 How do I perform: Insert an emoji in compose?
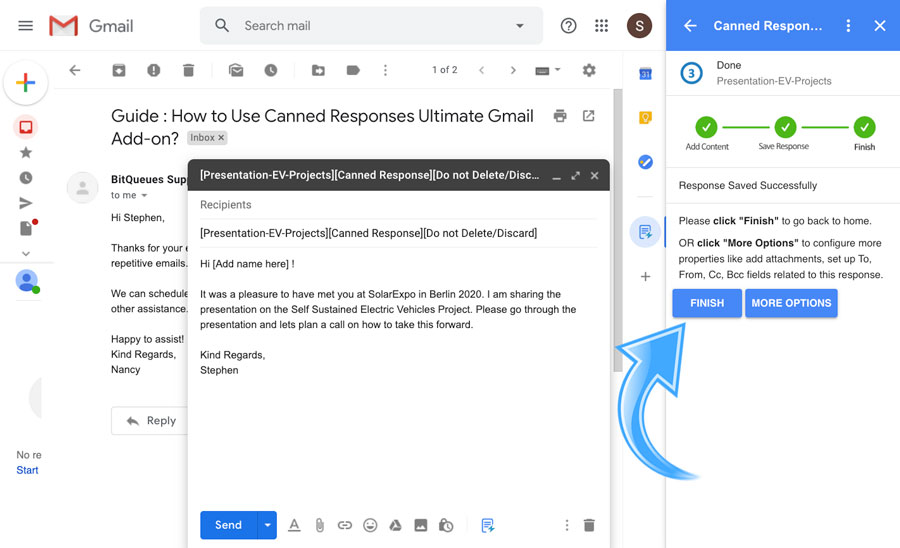pos(370,525)
